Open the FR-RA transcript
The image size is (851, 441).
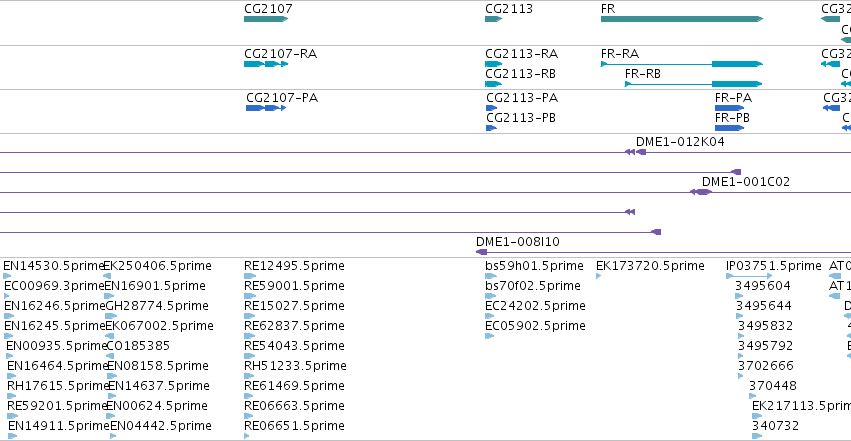pyautogui.click(x=682, y=64)
